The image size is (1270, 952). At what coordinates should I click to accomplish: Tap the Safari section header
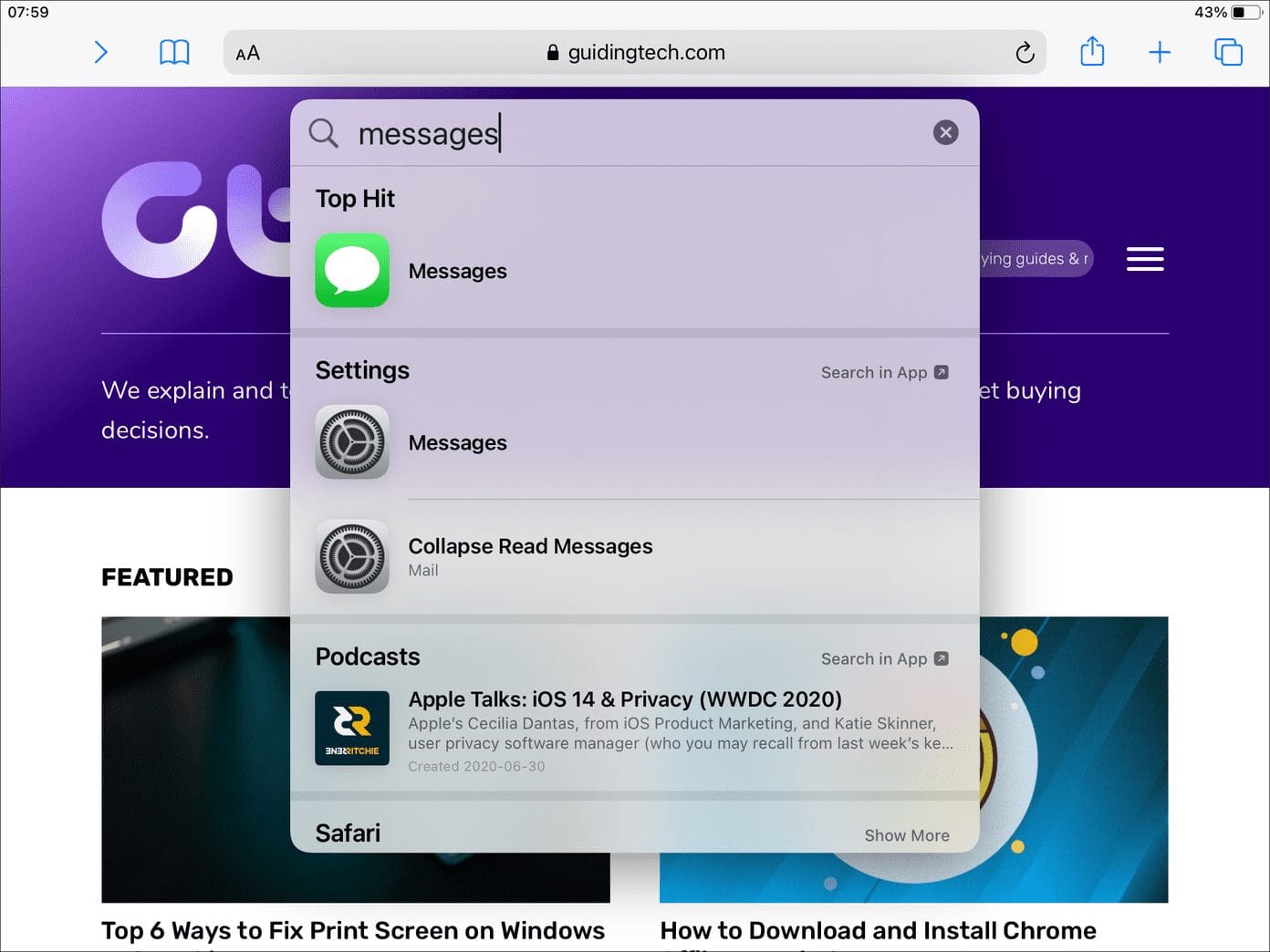(348, 833)
